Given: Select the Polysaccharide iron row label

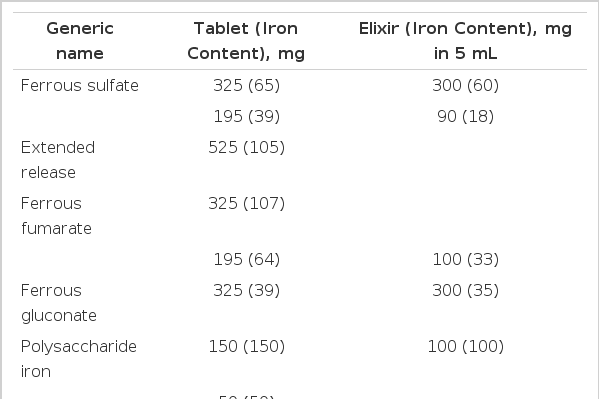Looking at the screenshot, I should click(79, 358).
